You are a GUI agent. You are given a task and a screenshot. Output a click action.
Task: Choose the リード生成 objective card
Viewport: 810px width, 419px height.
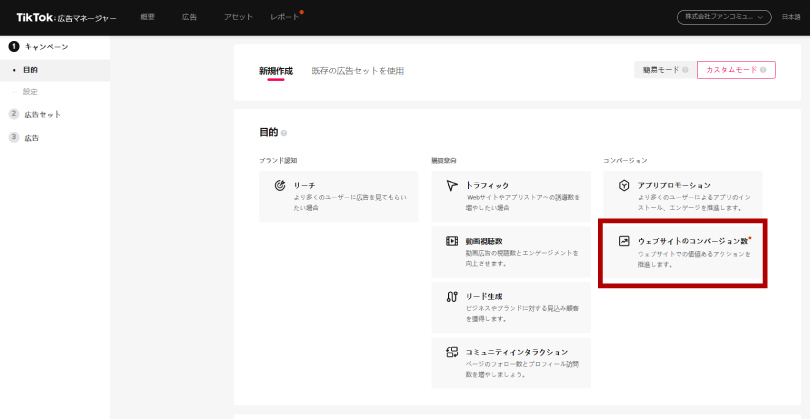tap(511, 307)
